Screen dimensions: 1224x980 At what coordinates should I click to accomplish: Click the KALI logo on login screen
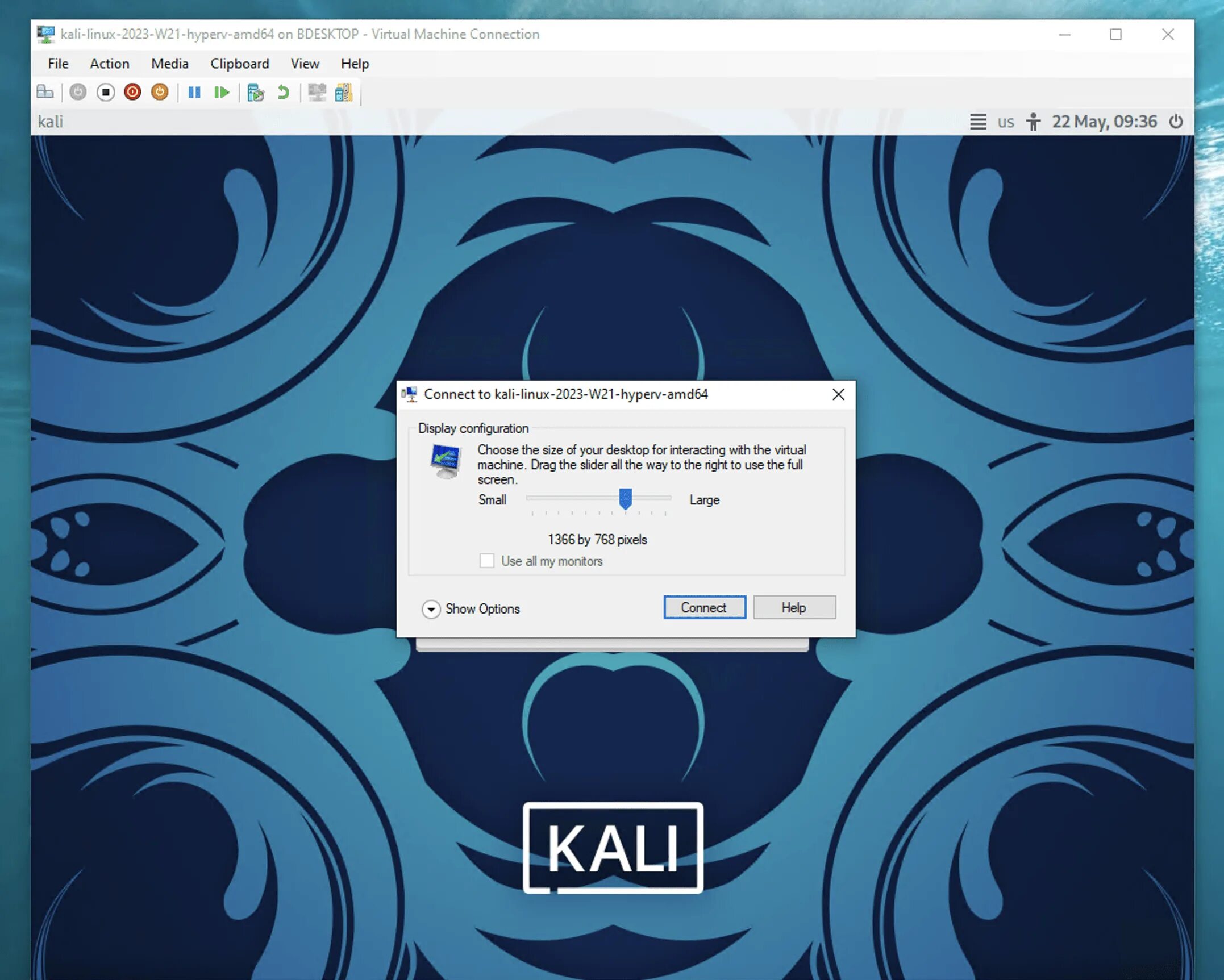(x=613, y=848)
